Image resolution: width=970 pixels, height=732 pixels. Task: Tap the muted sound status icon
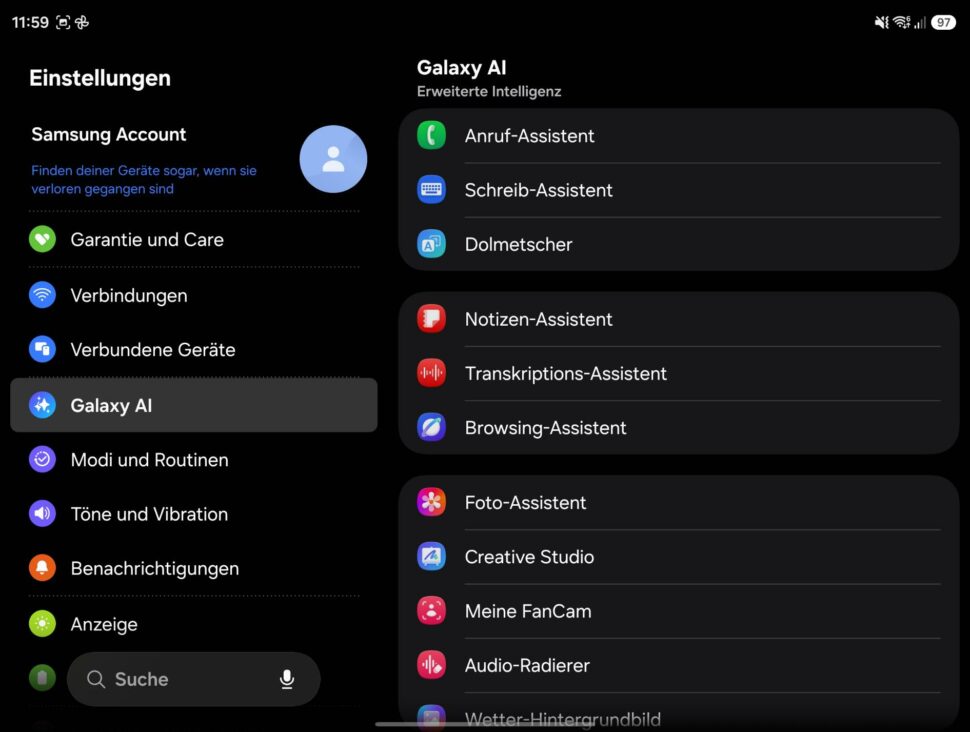881,22
